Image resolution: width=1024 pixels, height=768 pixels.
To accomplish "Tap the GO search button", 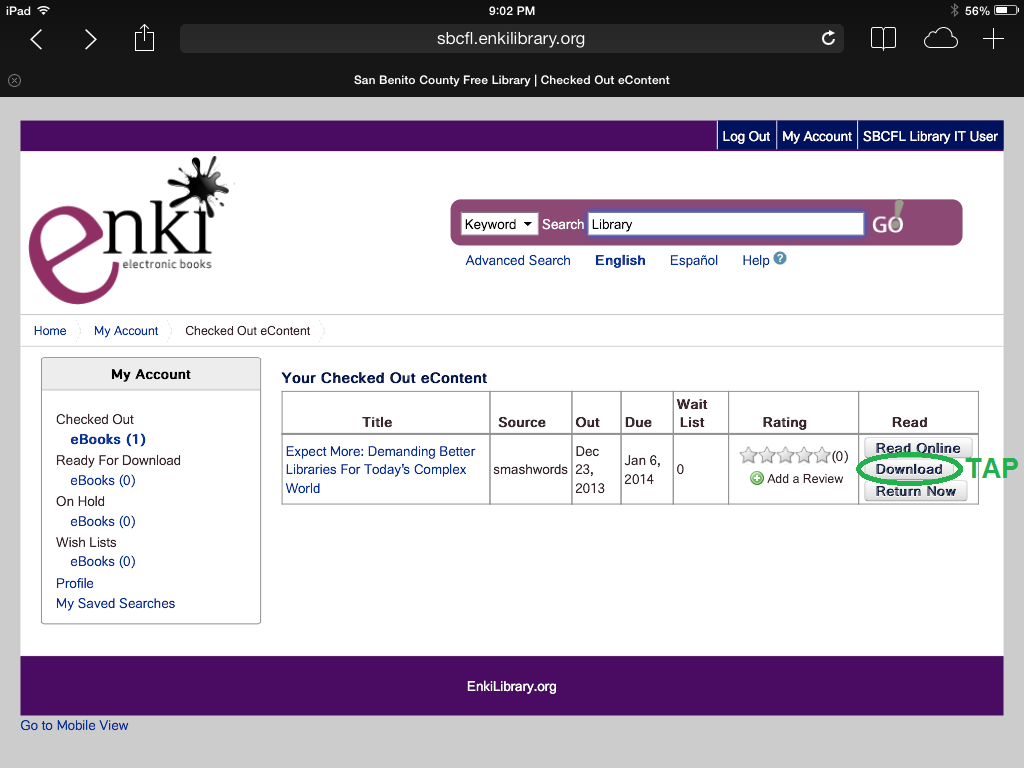I will tap(888, 222).
